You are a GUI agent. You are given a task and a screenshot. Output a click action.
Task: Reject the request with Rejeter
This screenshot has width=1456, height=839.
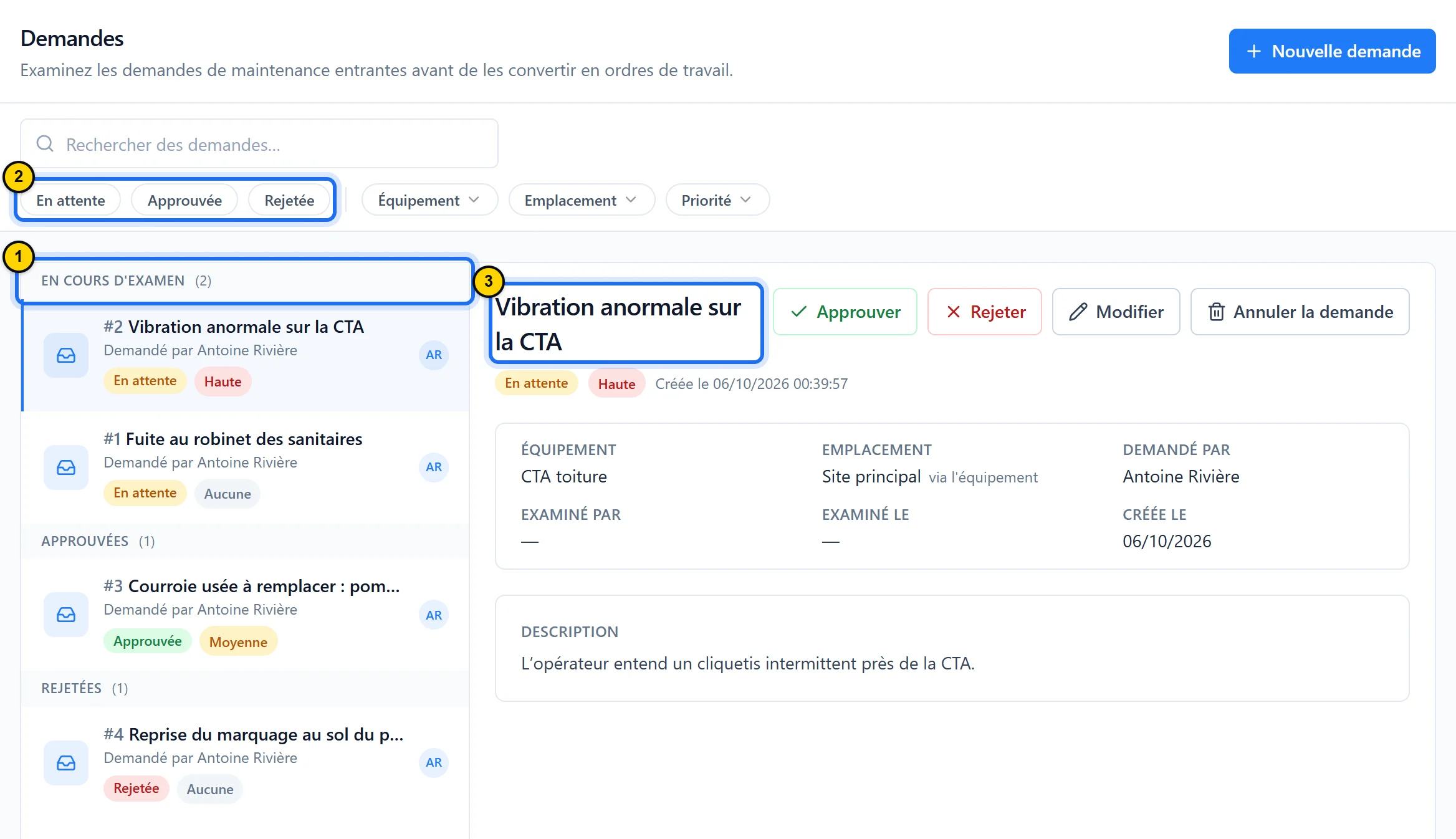985,312
